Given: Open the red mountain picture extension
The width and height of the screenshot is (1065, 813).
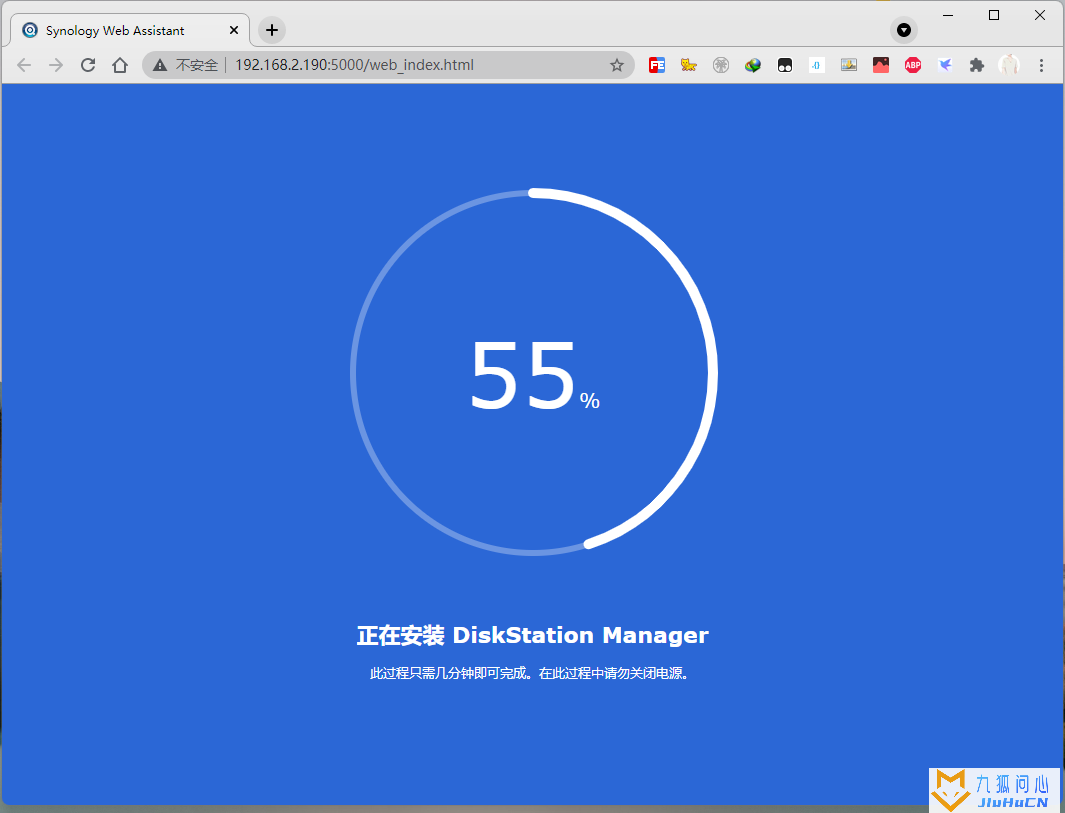Looking at the screenshot, I should 881,65.
